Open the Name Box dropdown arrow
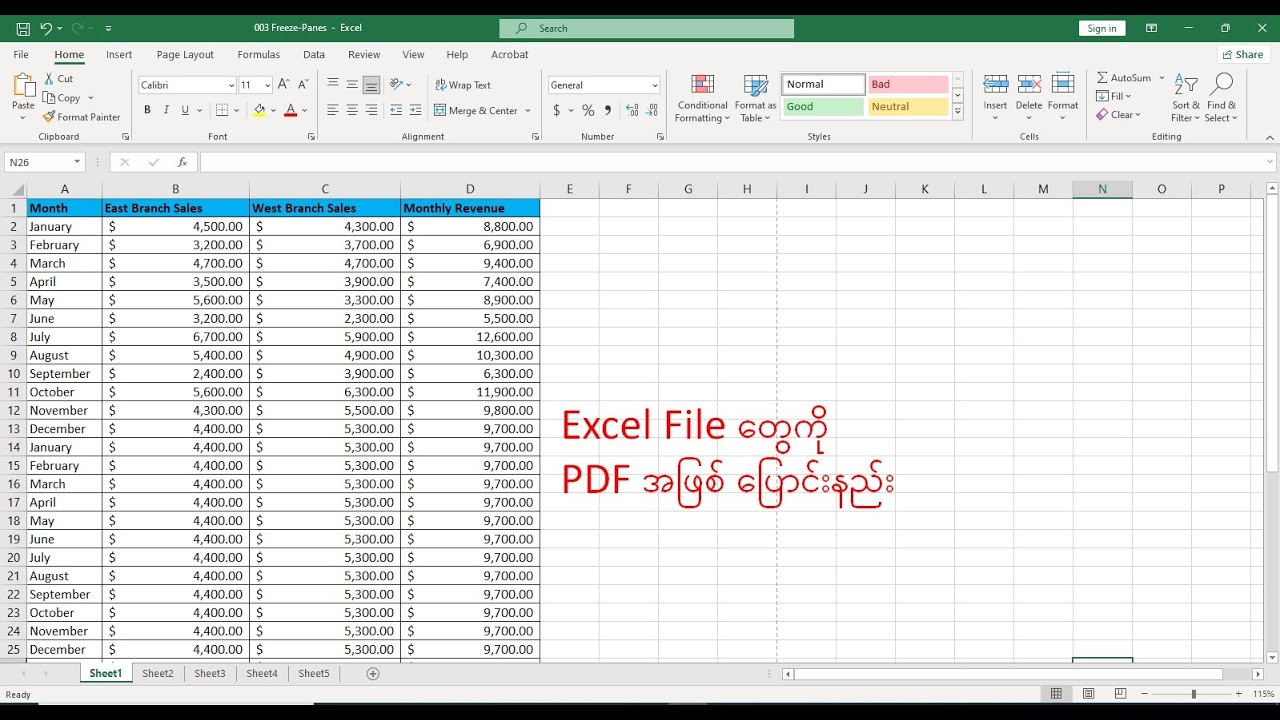1280x720 pixels. pos(76,162)
